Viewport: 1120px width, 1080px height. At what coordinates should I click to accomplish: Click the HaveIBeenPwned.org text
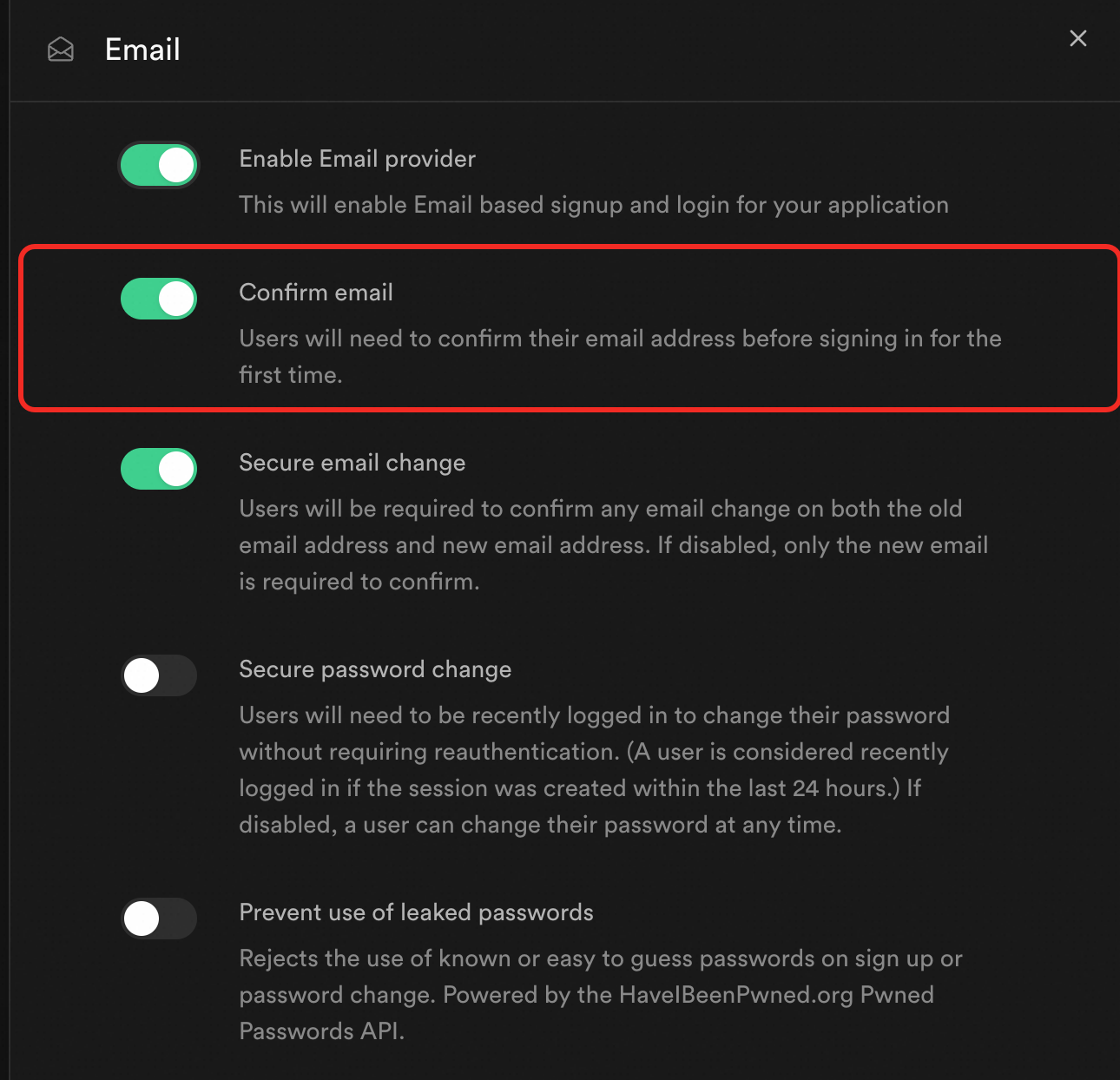tap(736, 995)
